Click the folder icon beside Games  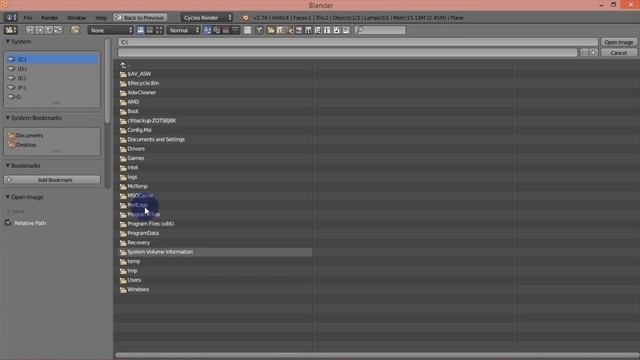pyautogui.click(x=123, y=158)
